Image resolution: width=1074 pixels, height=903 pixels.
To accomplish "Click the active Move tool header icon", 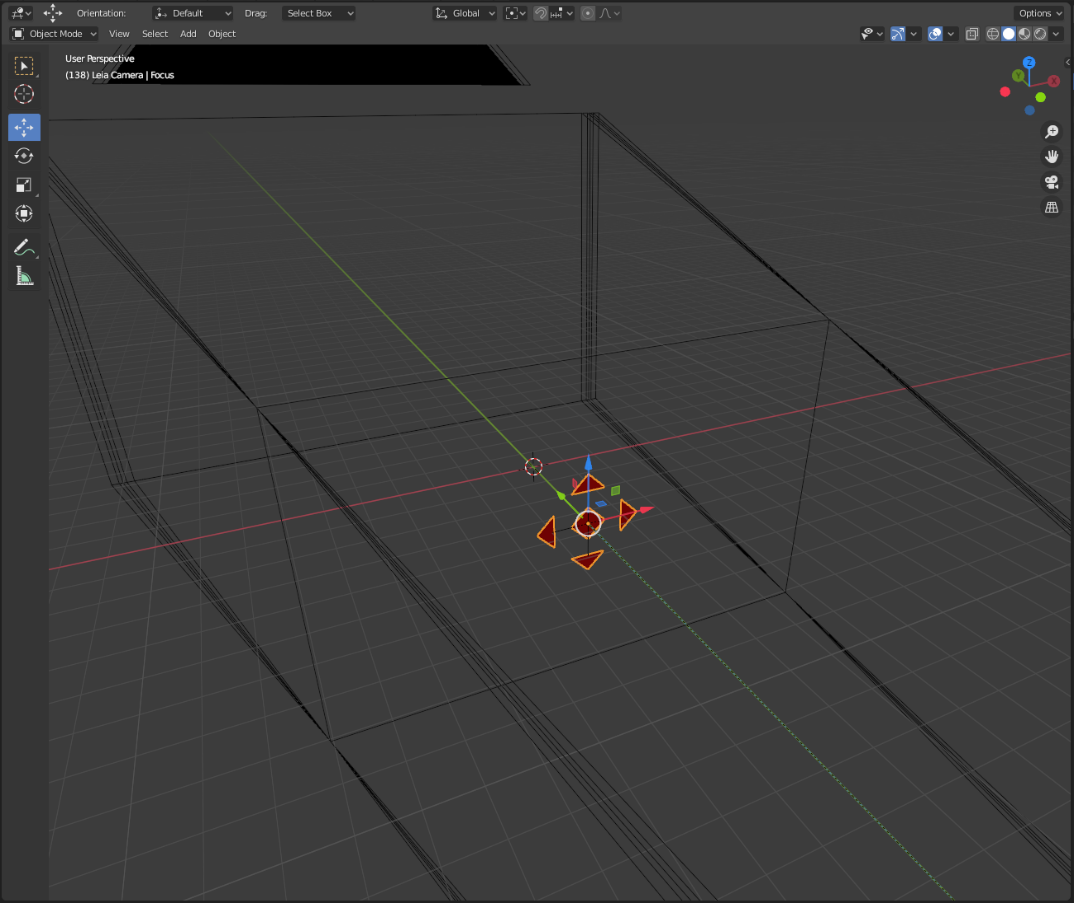I will 53,13.
